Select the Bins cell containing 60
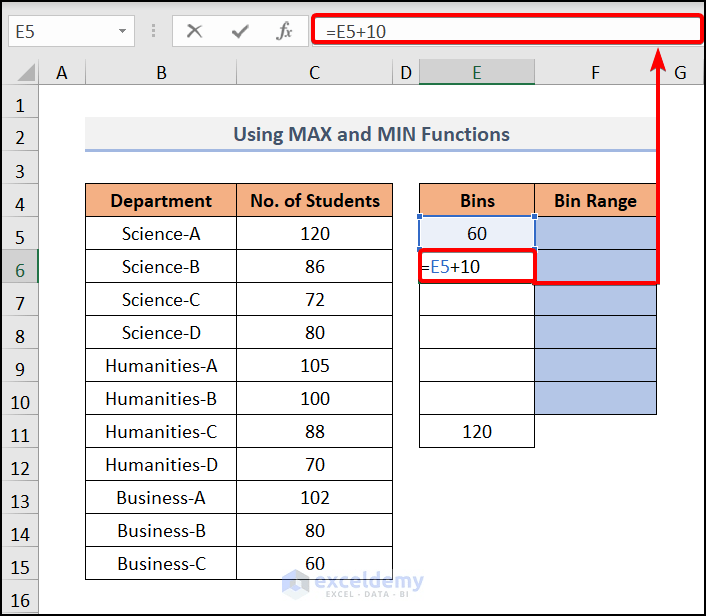Viewport: 706px width, 616px height. 477,234
